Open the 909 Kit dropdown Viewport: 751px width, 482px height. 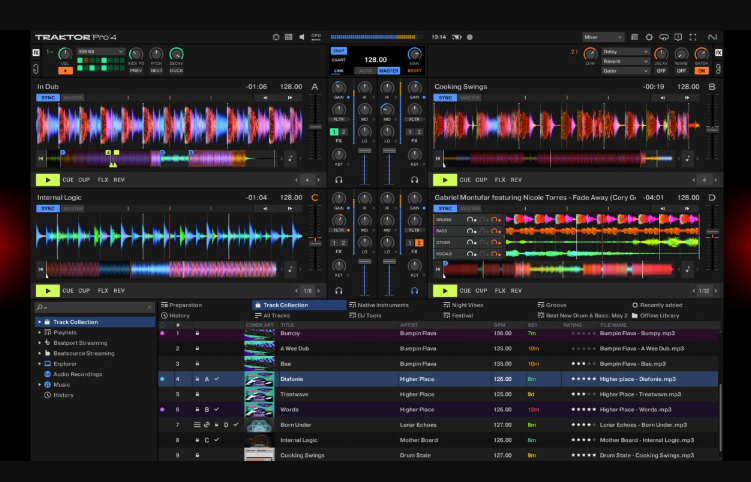click(x=101, y=51)
